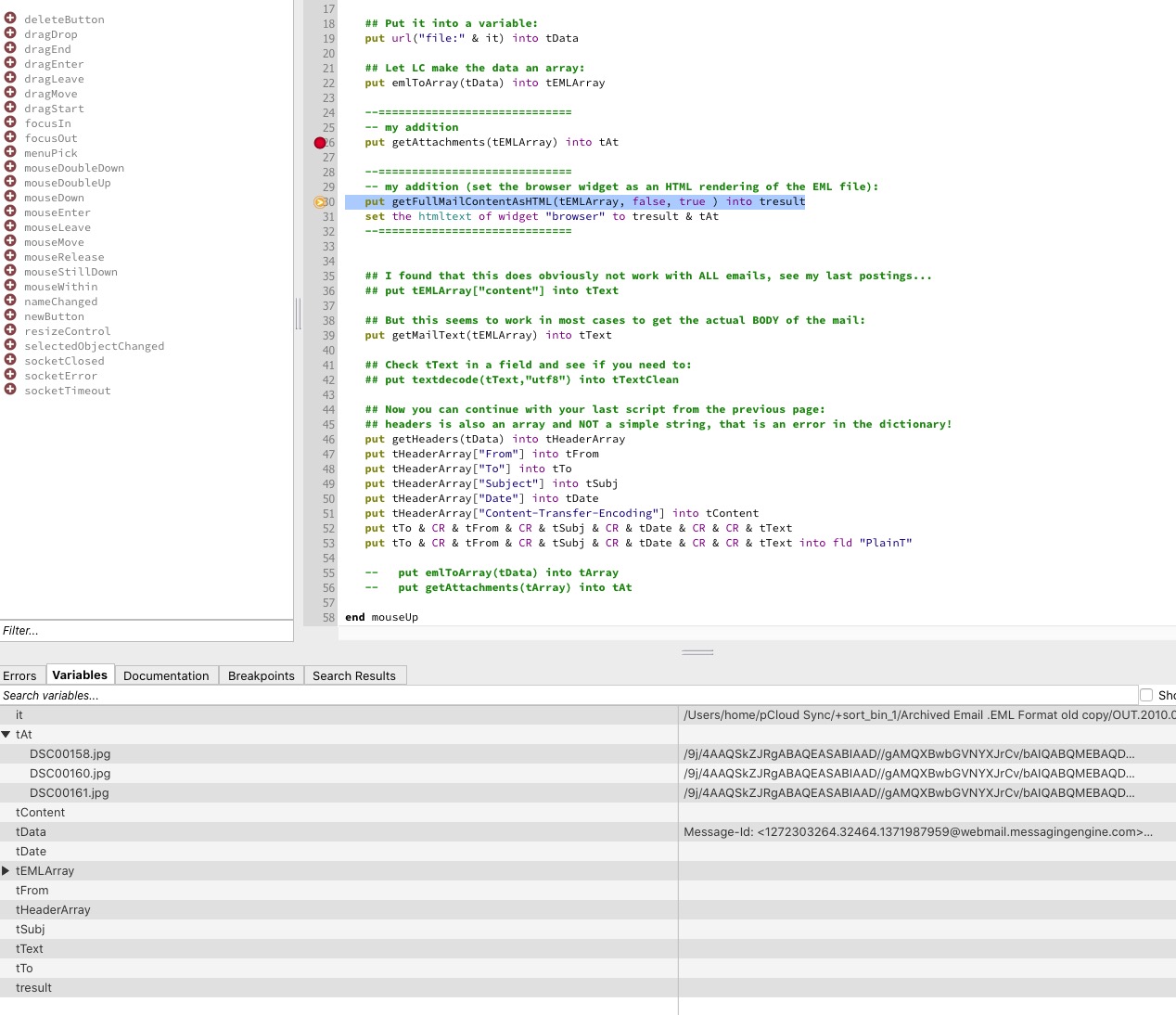Click the plus icon beside resizeControl
The width and height of the screenshot is (1176, 1015).
[10, 330]
